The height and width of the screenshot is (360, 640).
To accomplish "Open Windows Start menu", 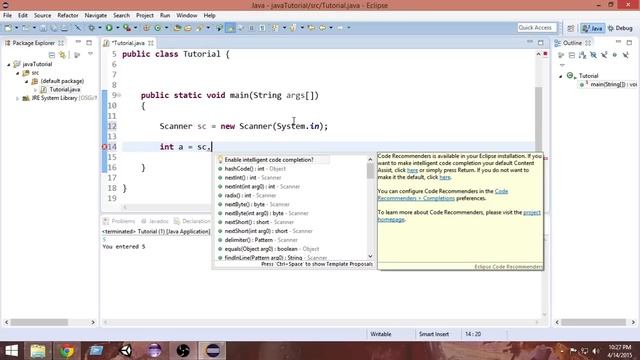I will click(x=11, y=351).
